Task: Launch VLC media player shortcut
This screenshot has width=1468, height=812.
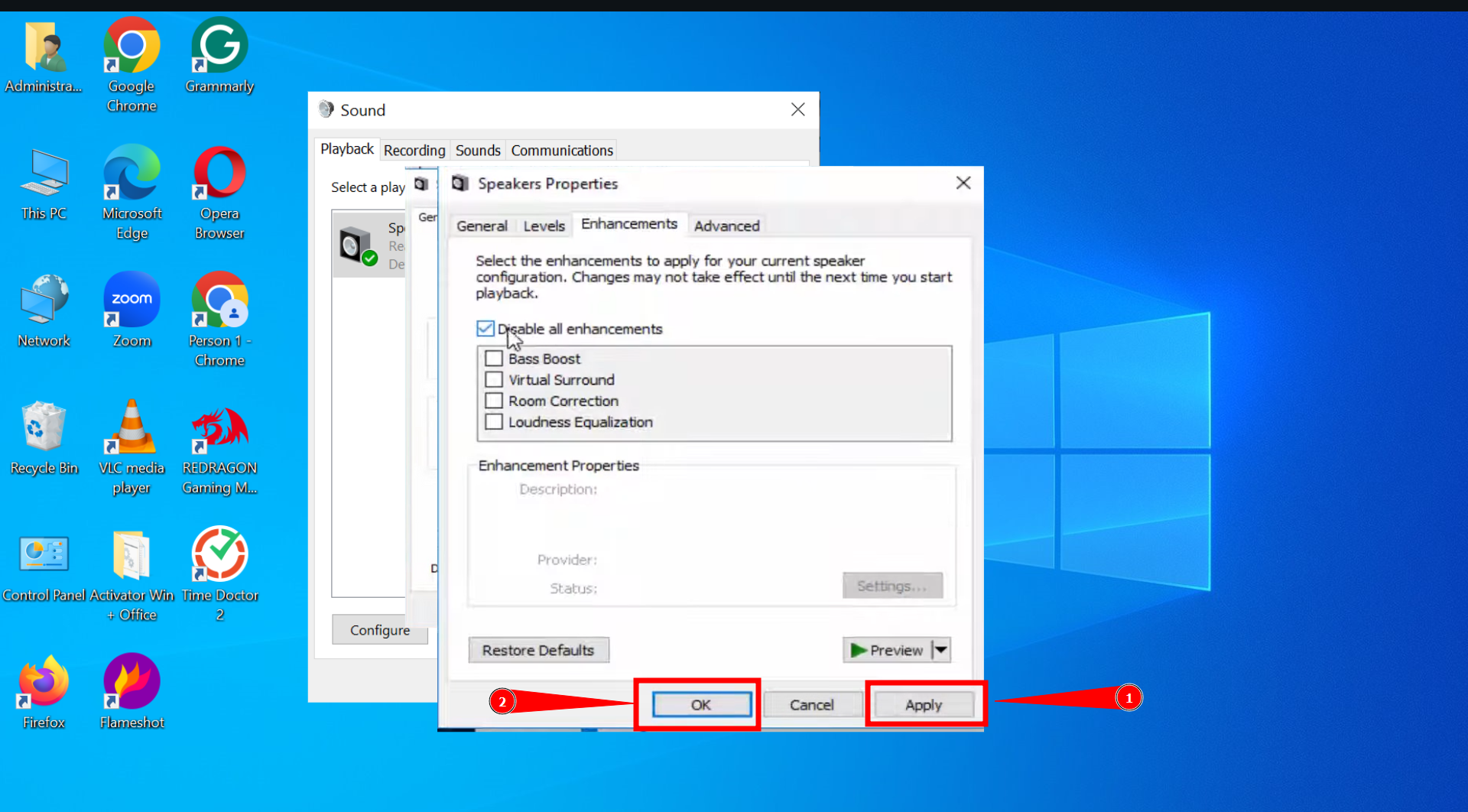Action: click(132, 447)
